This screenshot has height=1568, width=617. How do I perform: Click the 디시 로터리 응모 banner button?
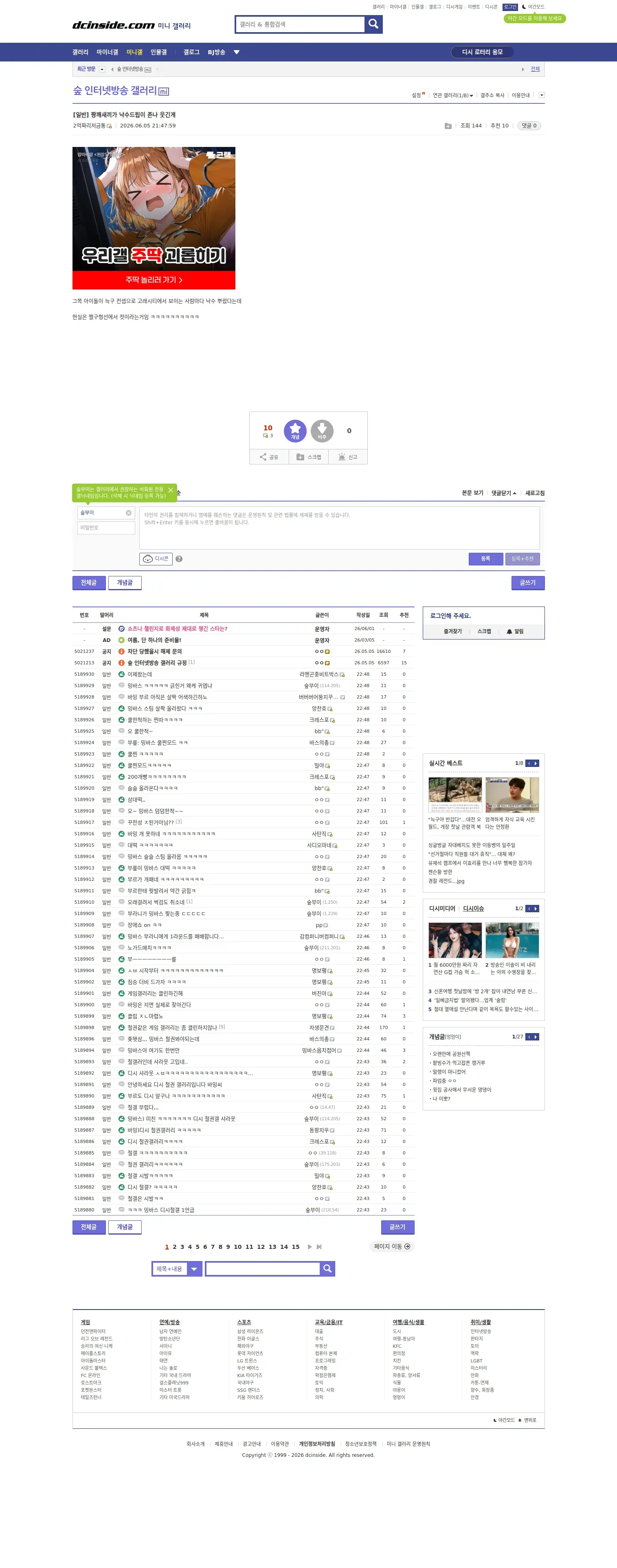pyautogui.click(x=482, y=53)
